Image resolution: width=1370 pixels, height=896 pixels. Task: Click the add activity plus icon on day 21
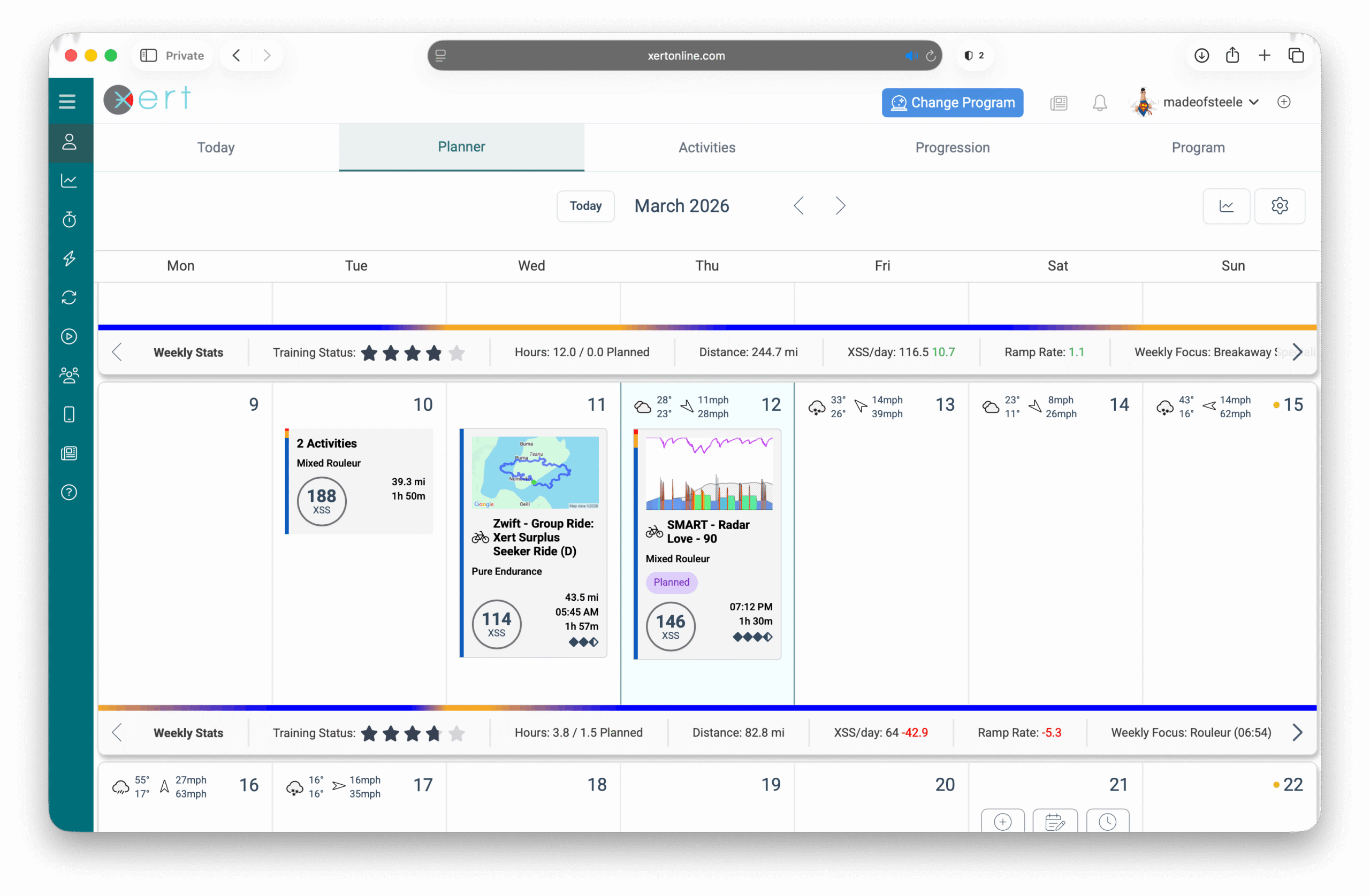(1002, 821)
